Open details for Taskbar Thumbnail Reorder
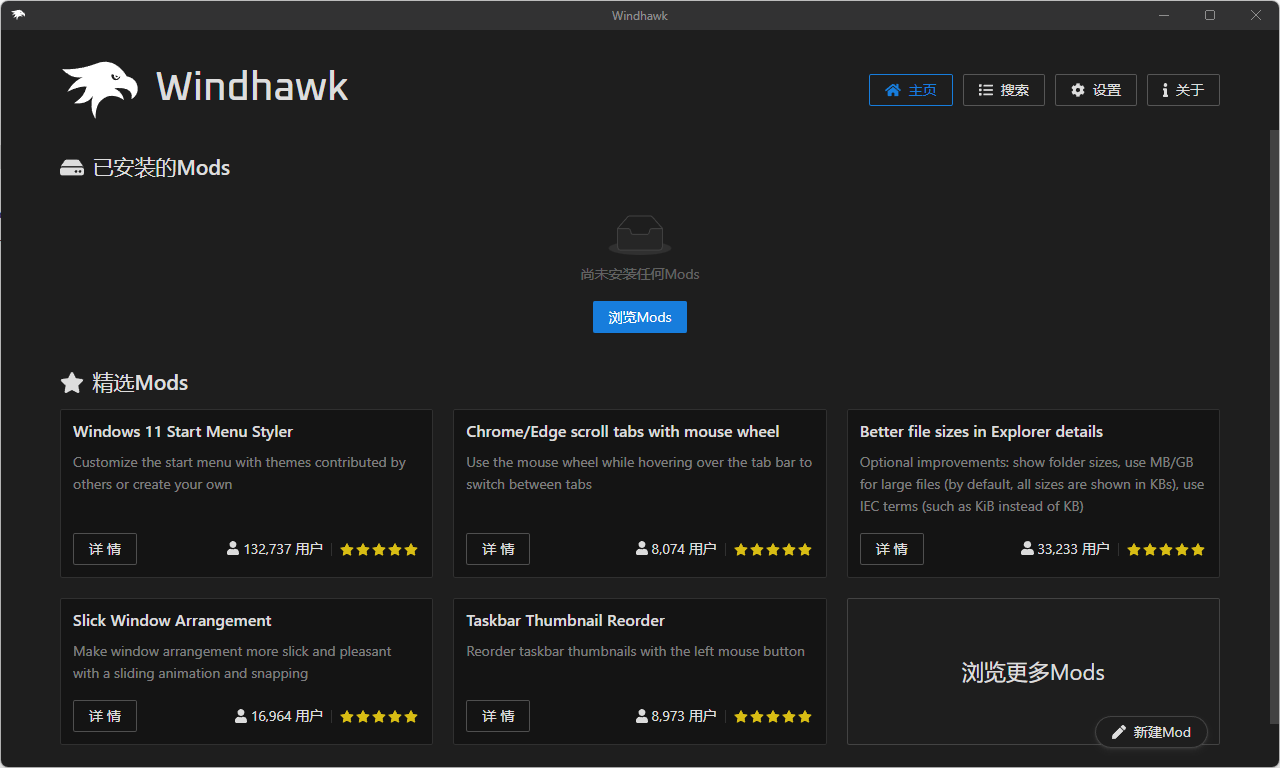The height and width of the screenshot is (768, 1280). pyautogui.click(x=498, y=716)
